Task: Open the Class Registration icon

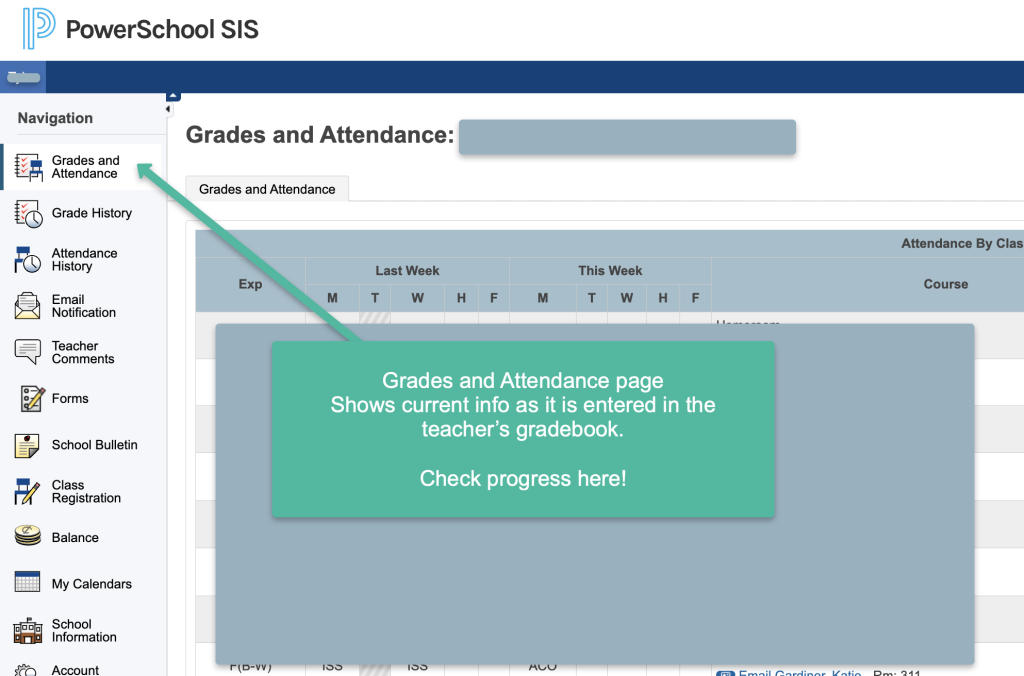Action: tap(27, 492)
